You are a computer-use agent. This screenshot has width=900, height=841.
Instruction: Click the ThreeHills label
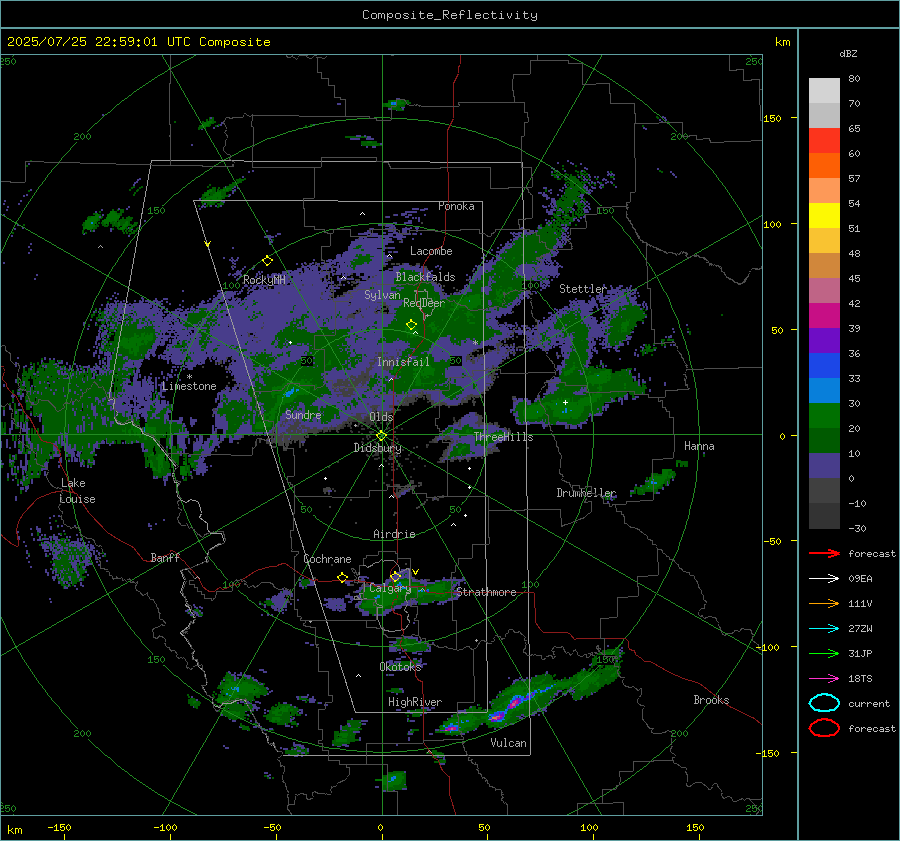click(x=503, y=437)
